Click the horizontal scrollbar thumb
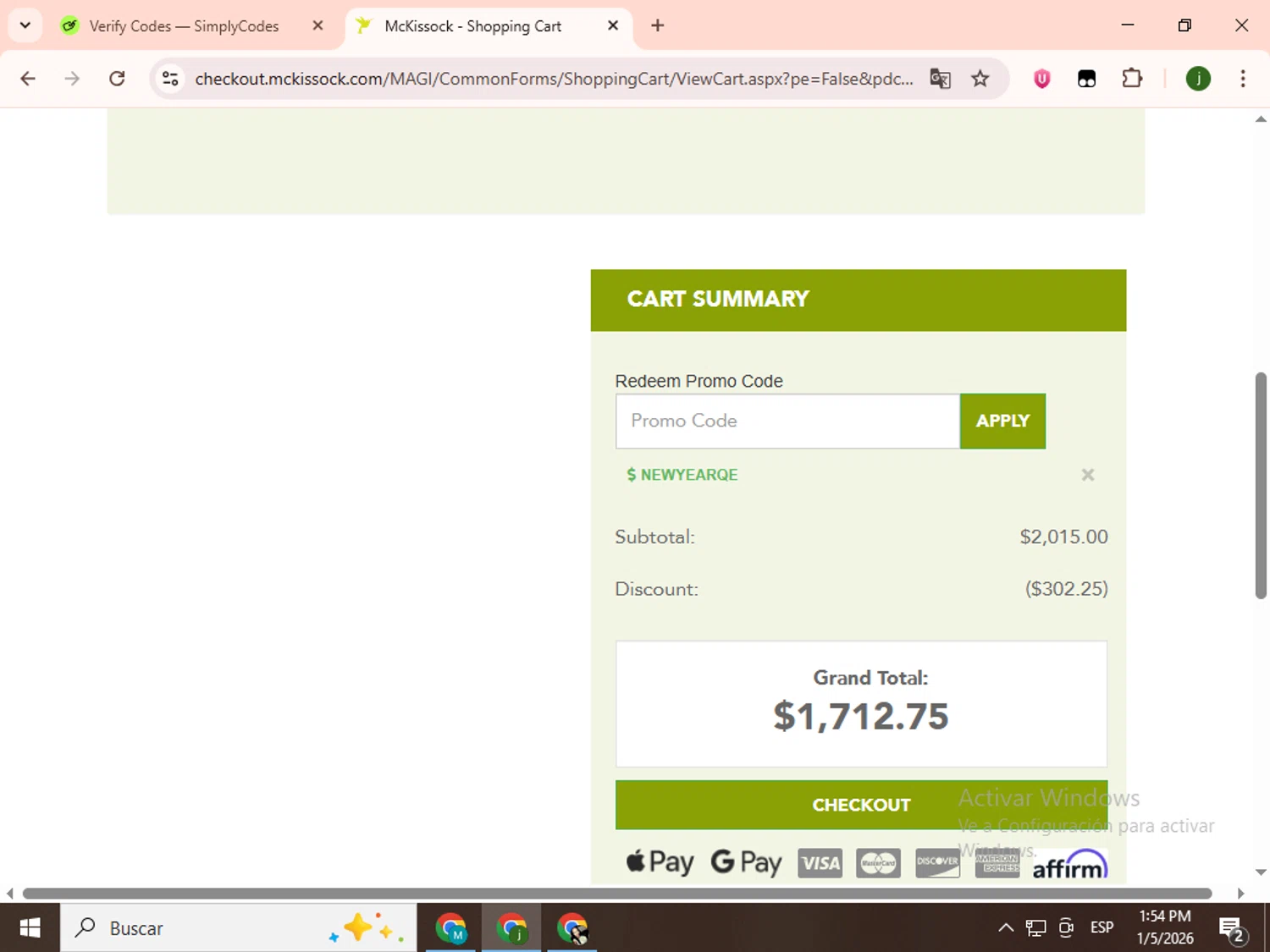The image size is (1270, 952). coord(617,894)
